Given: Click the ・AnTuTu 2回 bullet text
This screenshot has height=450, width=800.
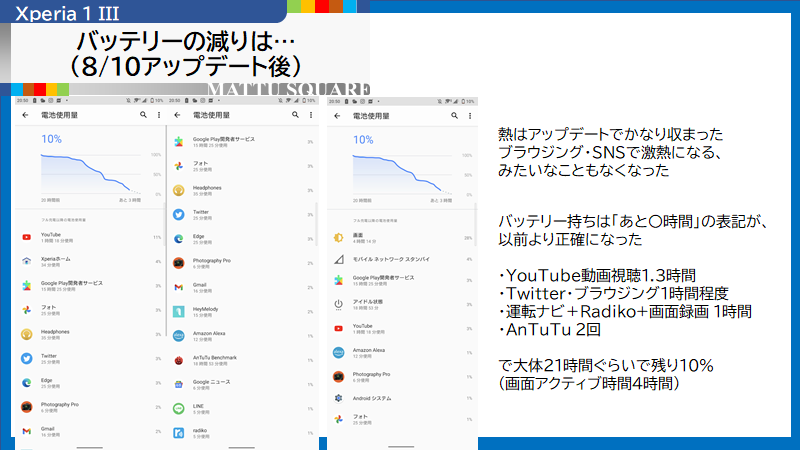Looking at the screenshot, I should (549, 330).
